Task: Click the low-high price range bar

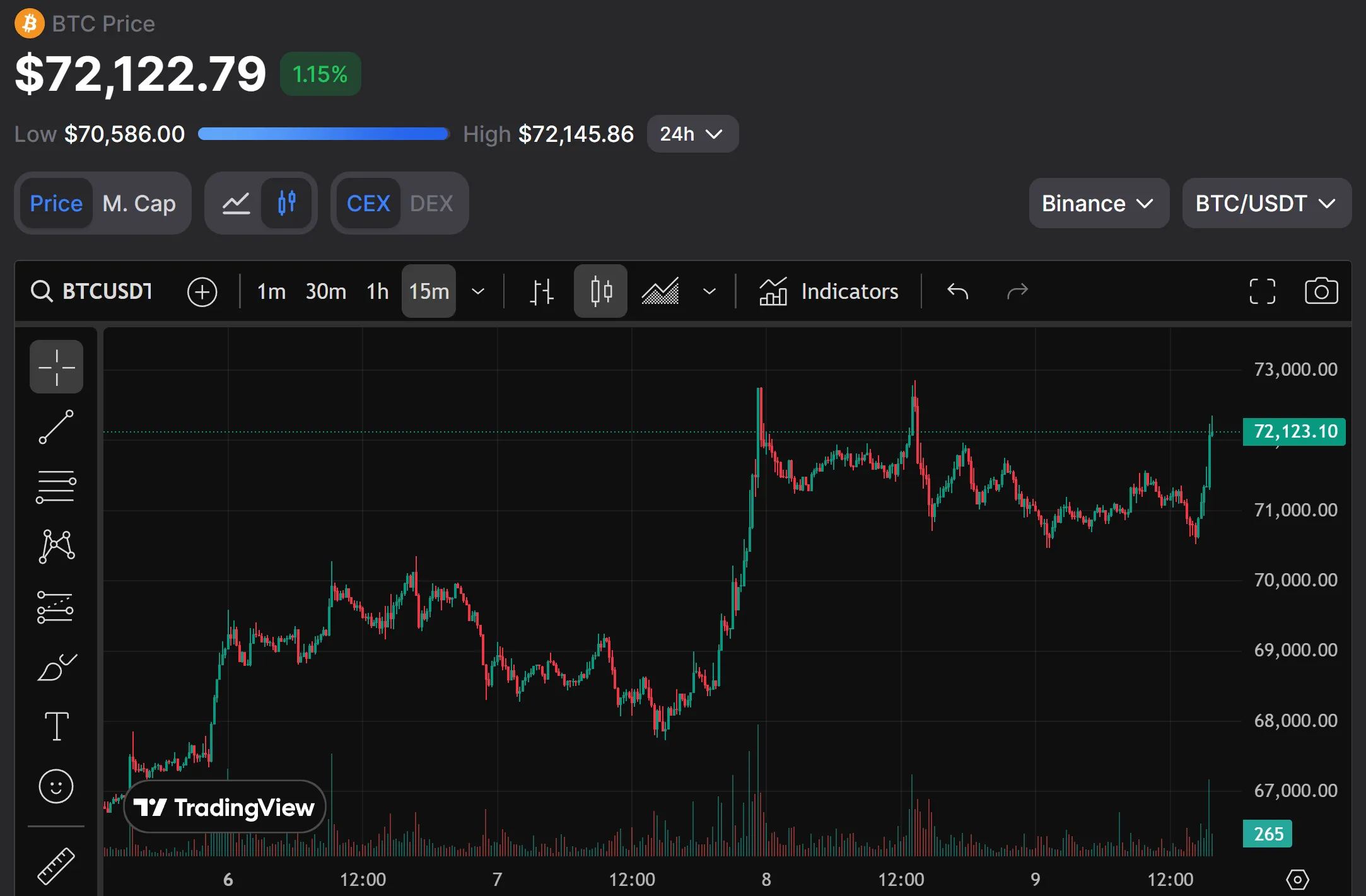Action: [323, 134]
